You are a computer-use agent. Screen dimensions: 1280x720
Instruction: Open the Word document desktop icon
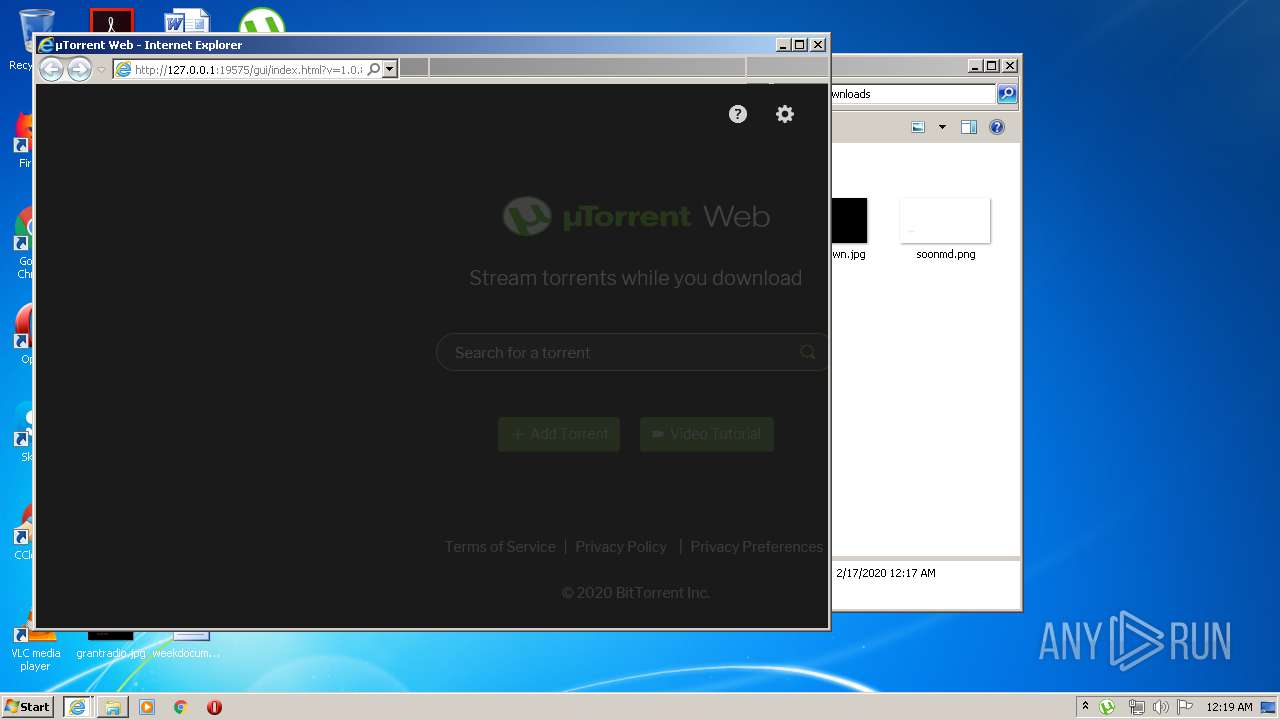click(x=187, y=22)
